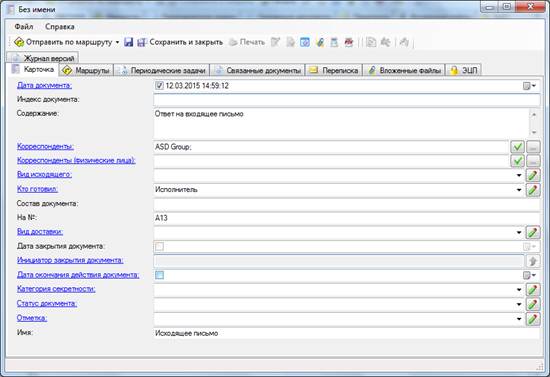Image resolution: width=550 pixels, height=377 pixels.
Task: Expand the Категория секретности dropdown
Action: pos(519,290)
